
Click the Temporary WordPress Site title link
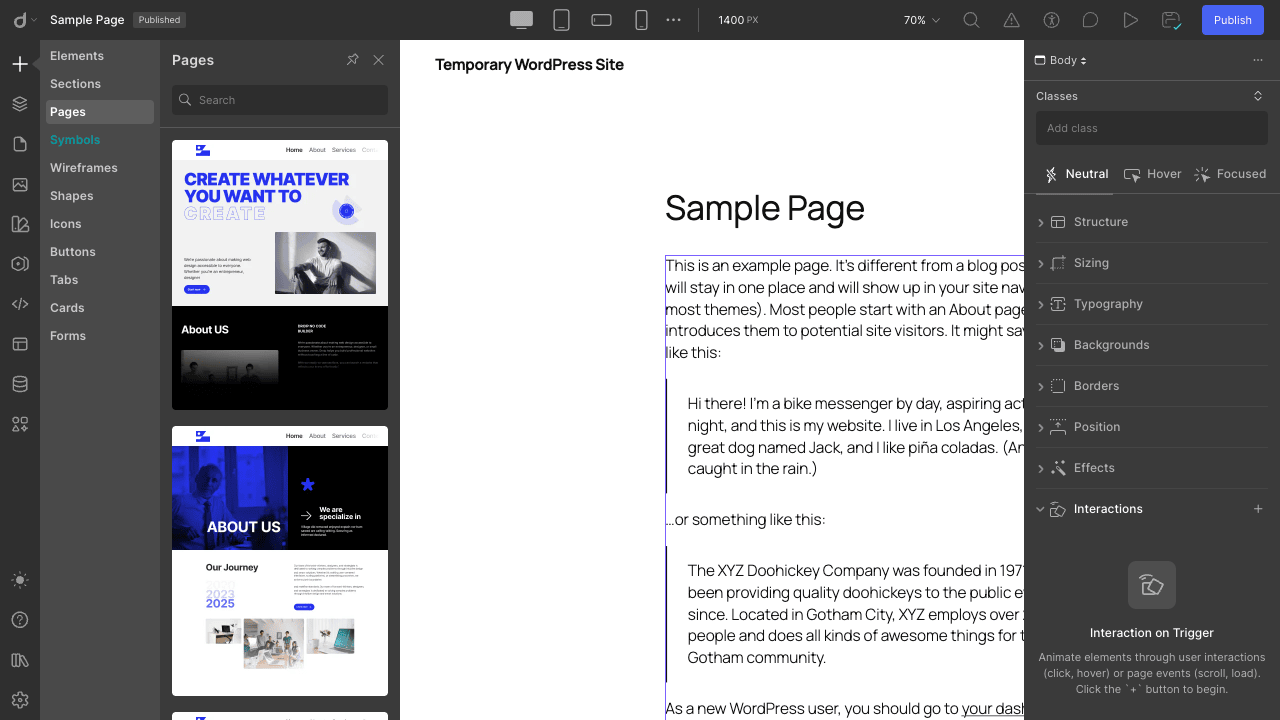click(529, 65)
